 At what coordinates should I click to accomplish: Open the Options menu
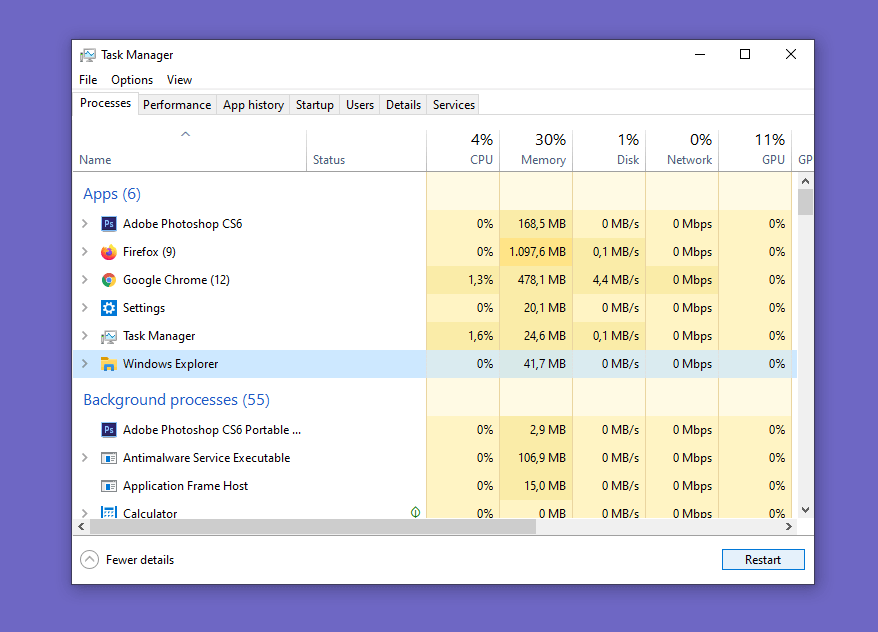(x=132, y=80)
